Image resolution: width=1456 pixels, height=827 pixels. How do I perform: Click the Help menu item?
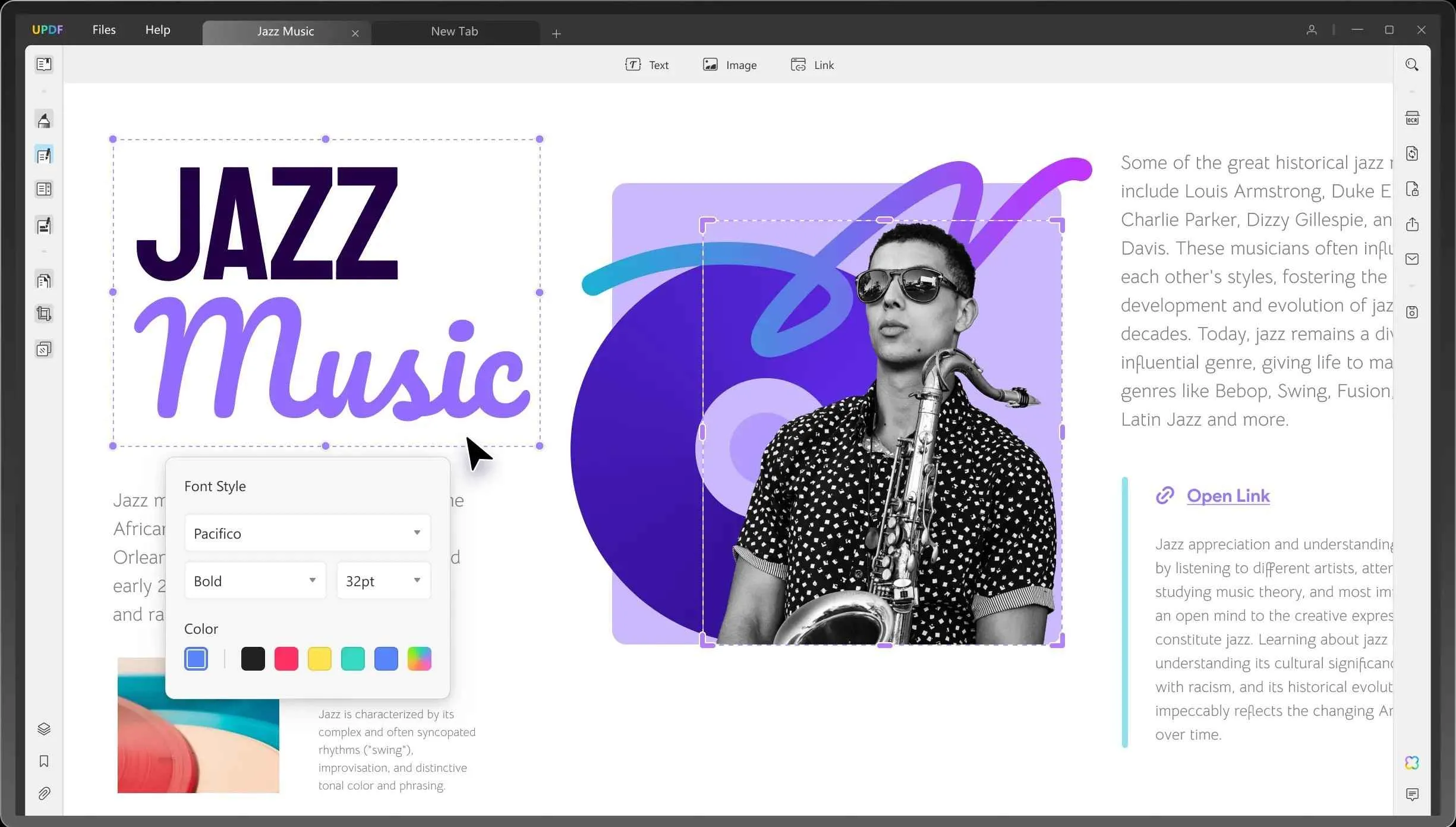coord(158,29)
